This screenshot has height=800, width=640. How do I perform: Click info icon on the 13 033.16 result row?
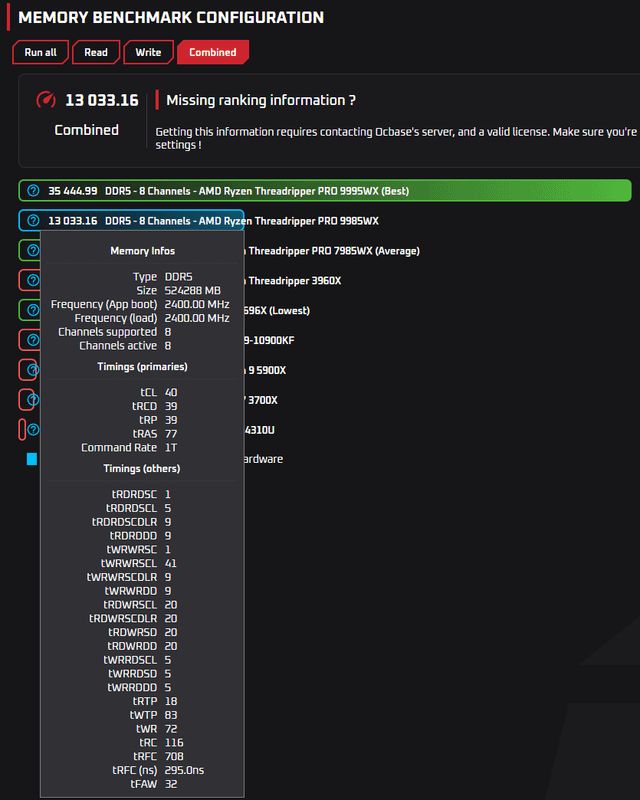[33, 221]
